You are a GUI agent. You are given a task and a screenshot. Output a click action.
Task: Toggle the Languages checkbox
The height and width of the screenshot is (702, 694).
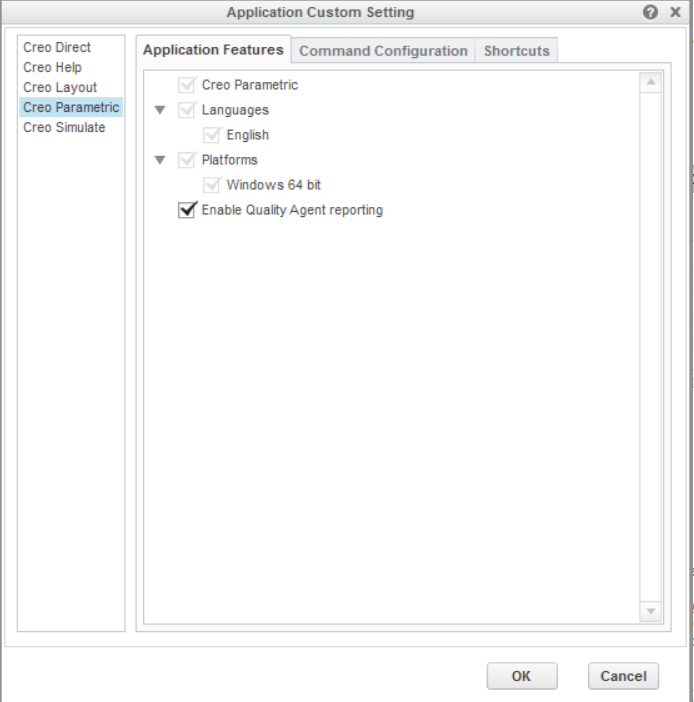(x=186, y=110)
